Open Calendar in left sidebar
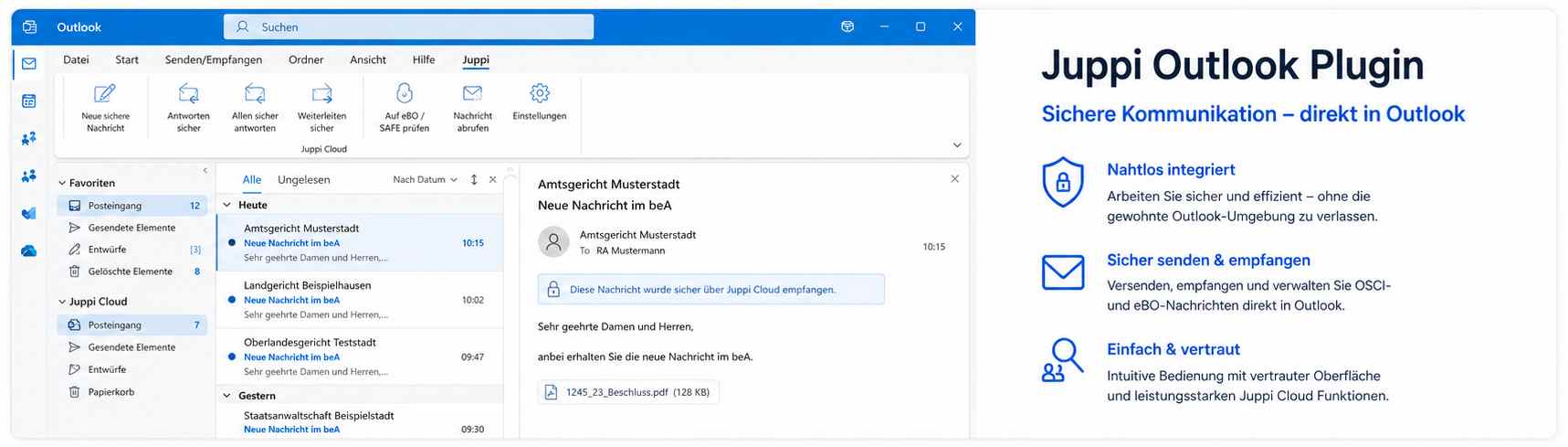1568x447 pixels. (x=29, y=101)
